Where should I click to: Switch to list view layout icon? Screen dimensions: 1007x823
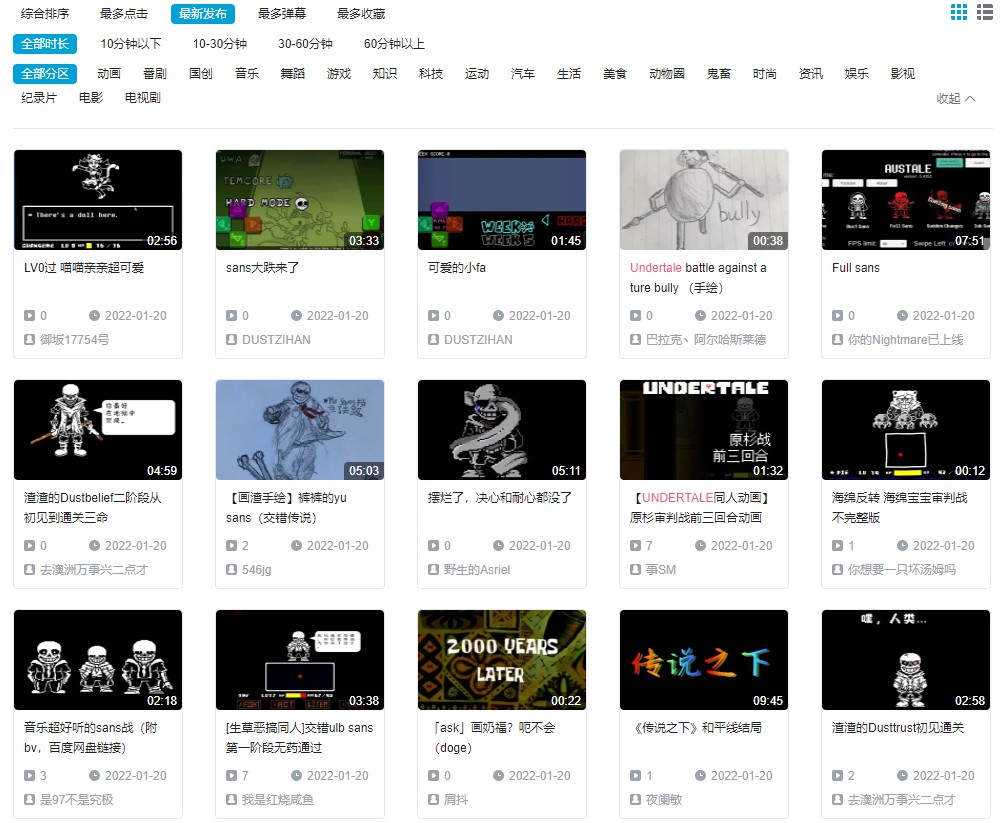tap(985, 12)
